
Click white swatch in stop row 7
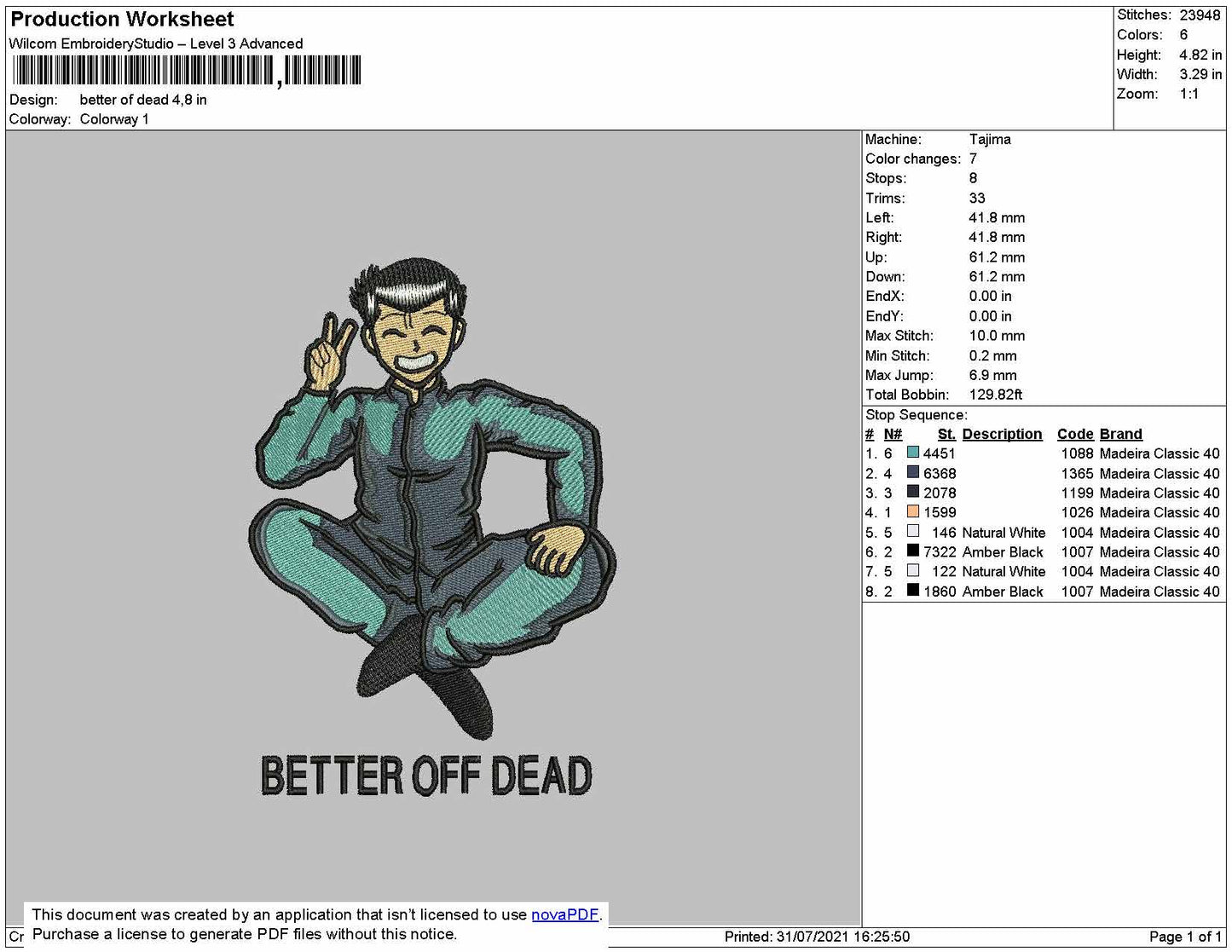(x=913, y=570)
